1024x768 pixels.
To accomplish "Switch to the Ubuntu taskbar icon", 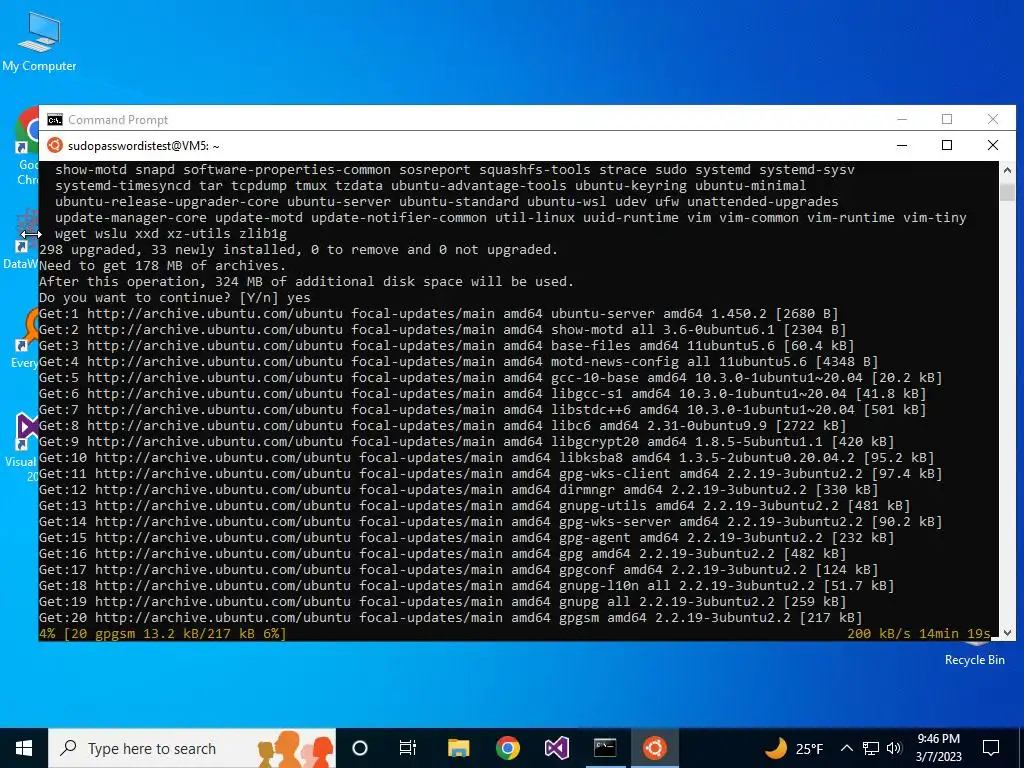I will click(x=654, y=748).
